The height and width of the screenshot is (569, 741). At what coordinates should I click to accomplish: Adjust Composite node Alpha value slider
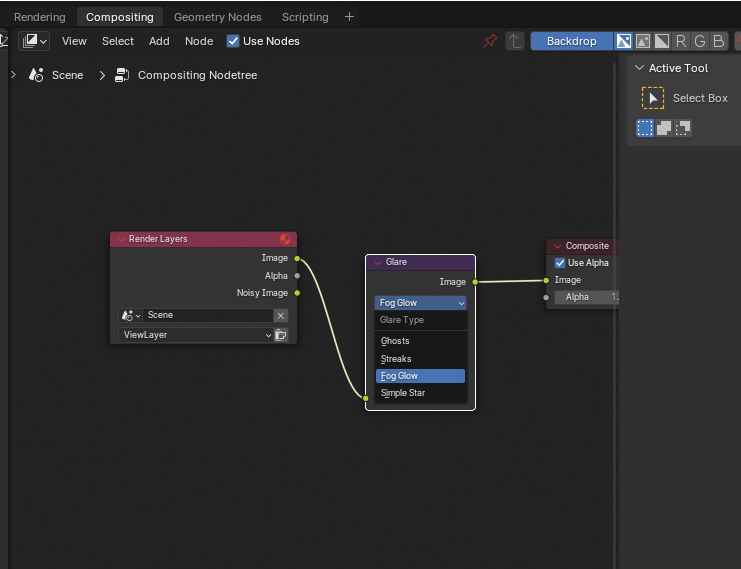(586, 297)
